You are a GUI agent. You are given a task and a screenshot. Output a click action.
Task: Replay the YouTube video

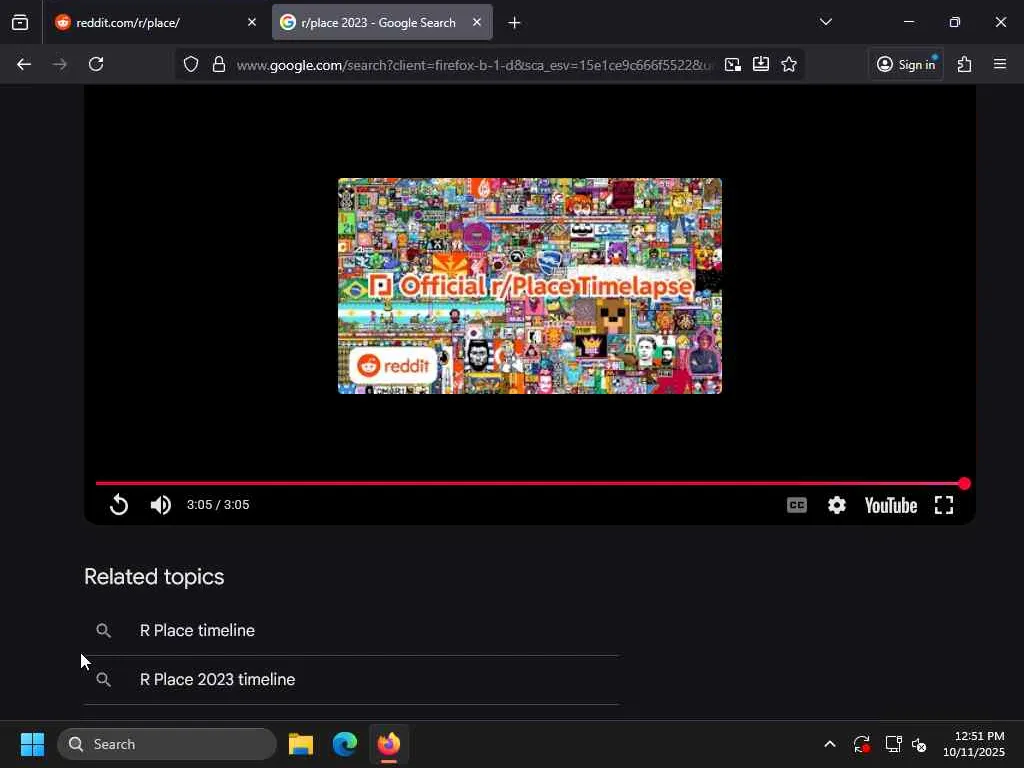pyautogui.click(x=119, y=505)
